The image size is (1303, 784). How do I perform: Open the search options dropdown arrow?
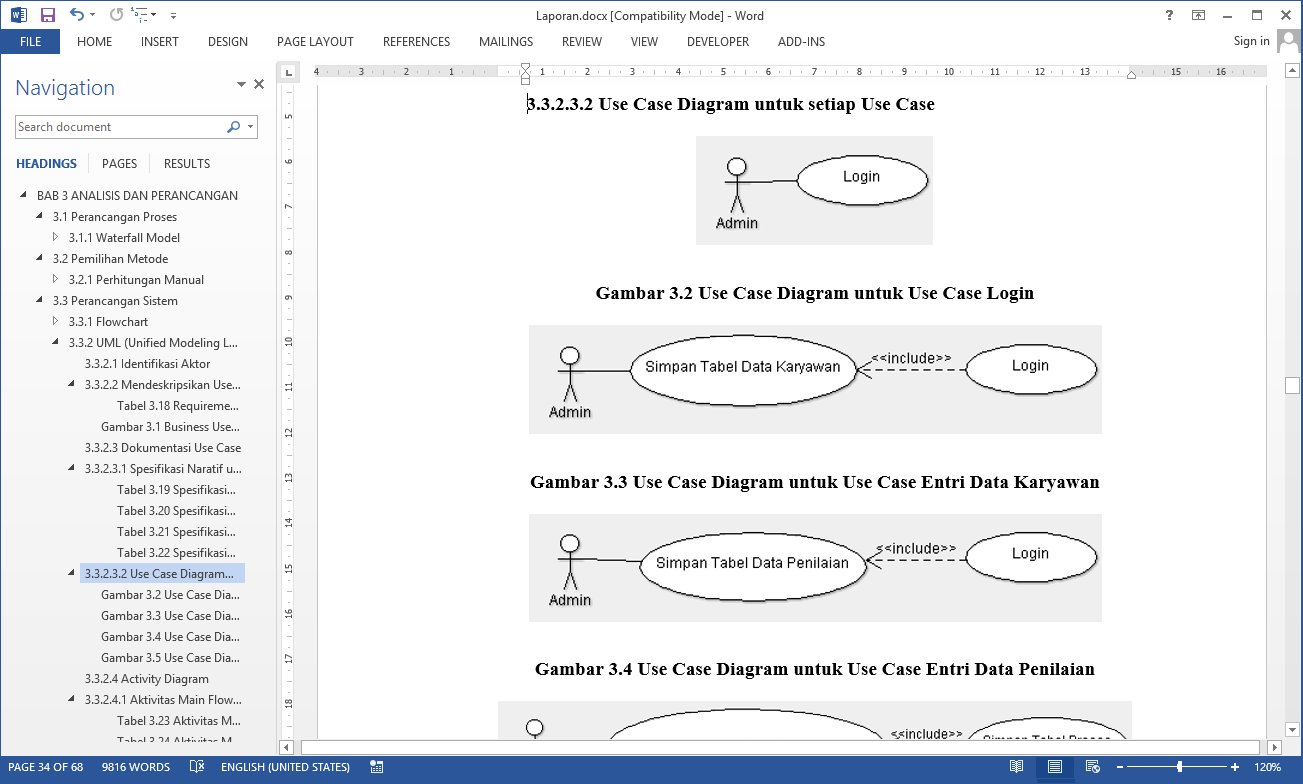250,127
